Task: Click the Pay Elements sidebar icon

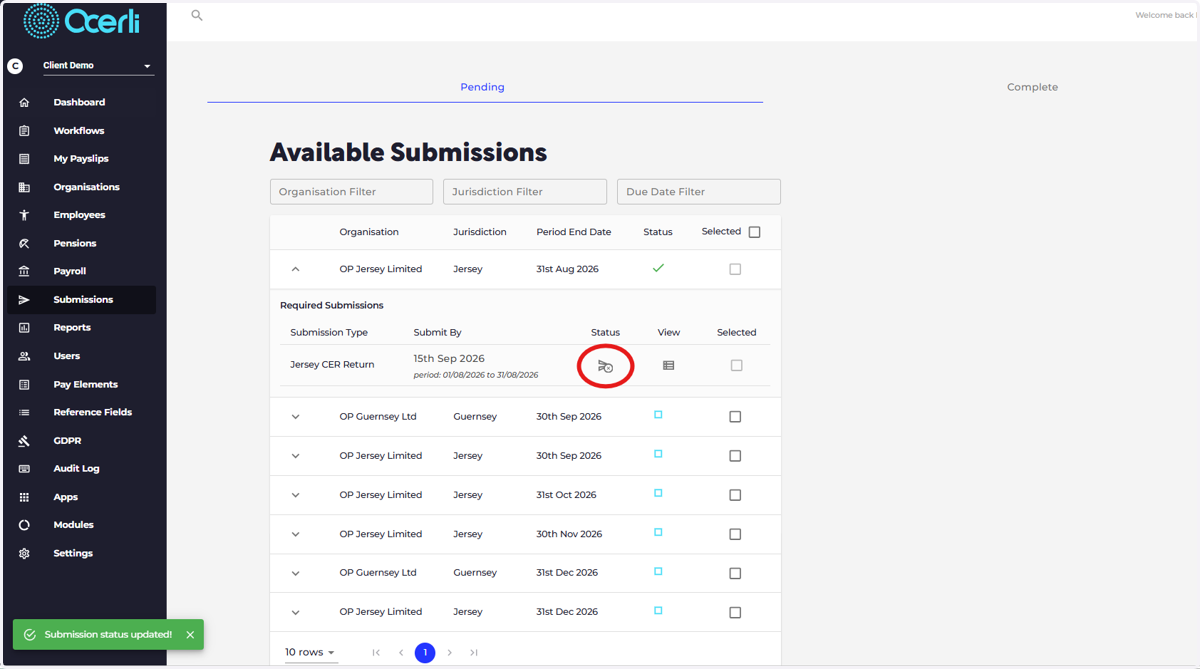Action: (x=24, y=384)
